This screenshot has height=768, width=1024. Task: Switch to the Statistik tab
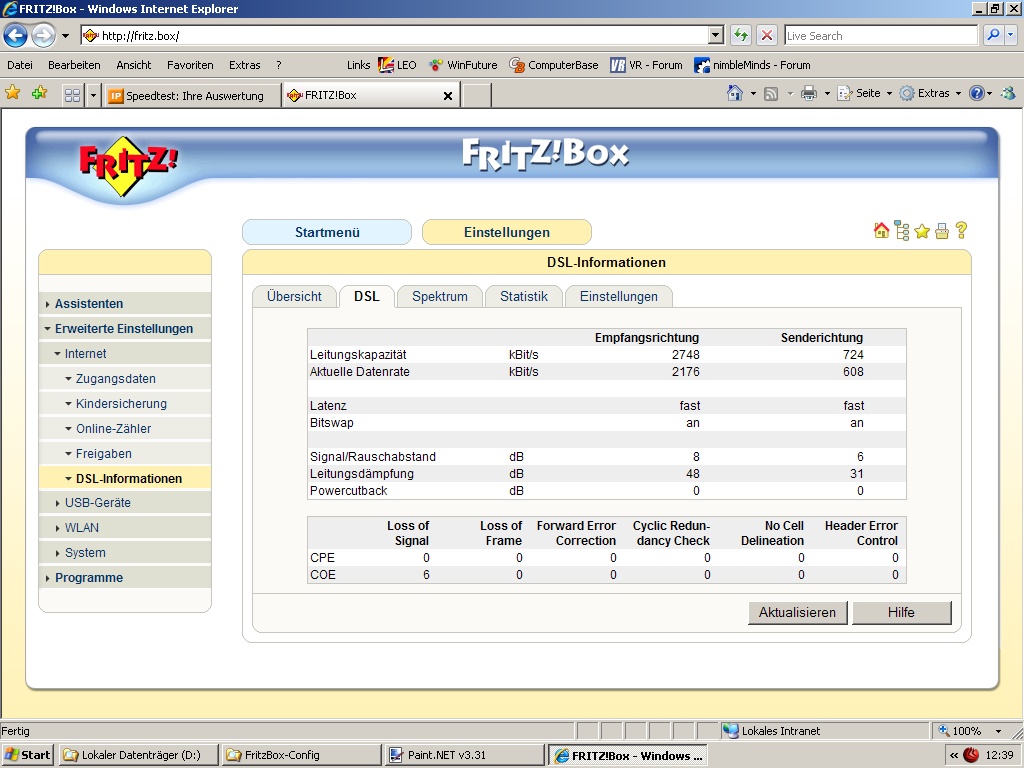pos(524,296)
